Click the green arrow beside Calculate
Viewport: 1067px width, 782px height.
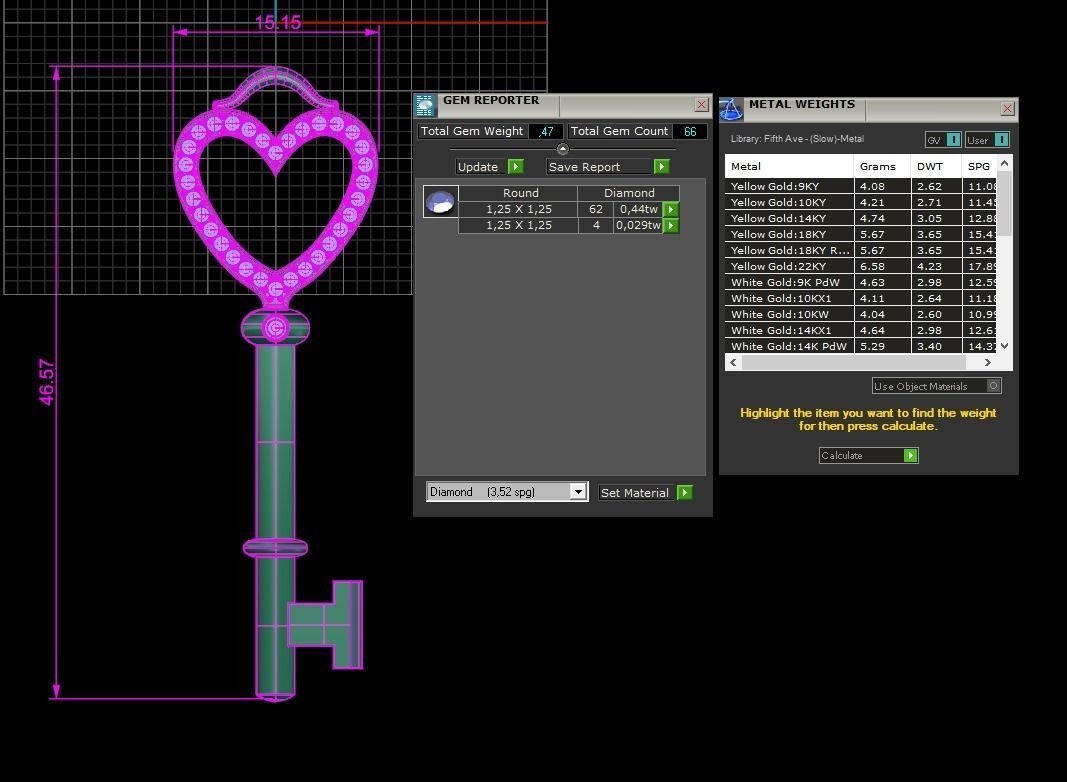click(x=910, y=455)
